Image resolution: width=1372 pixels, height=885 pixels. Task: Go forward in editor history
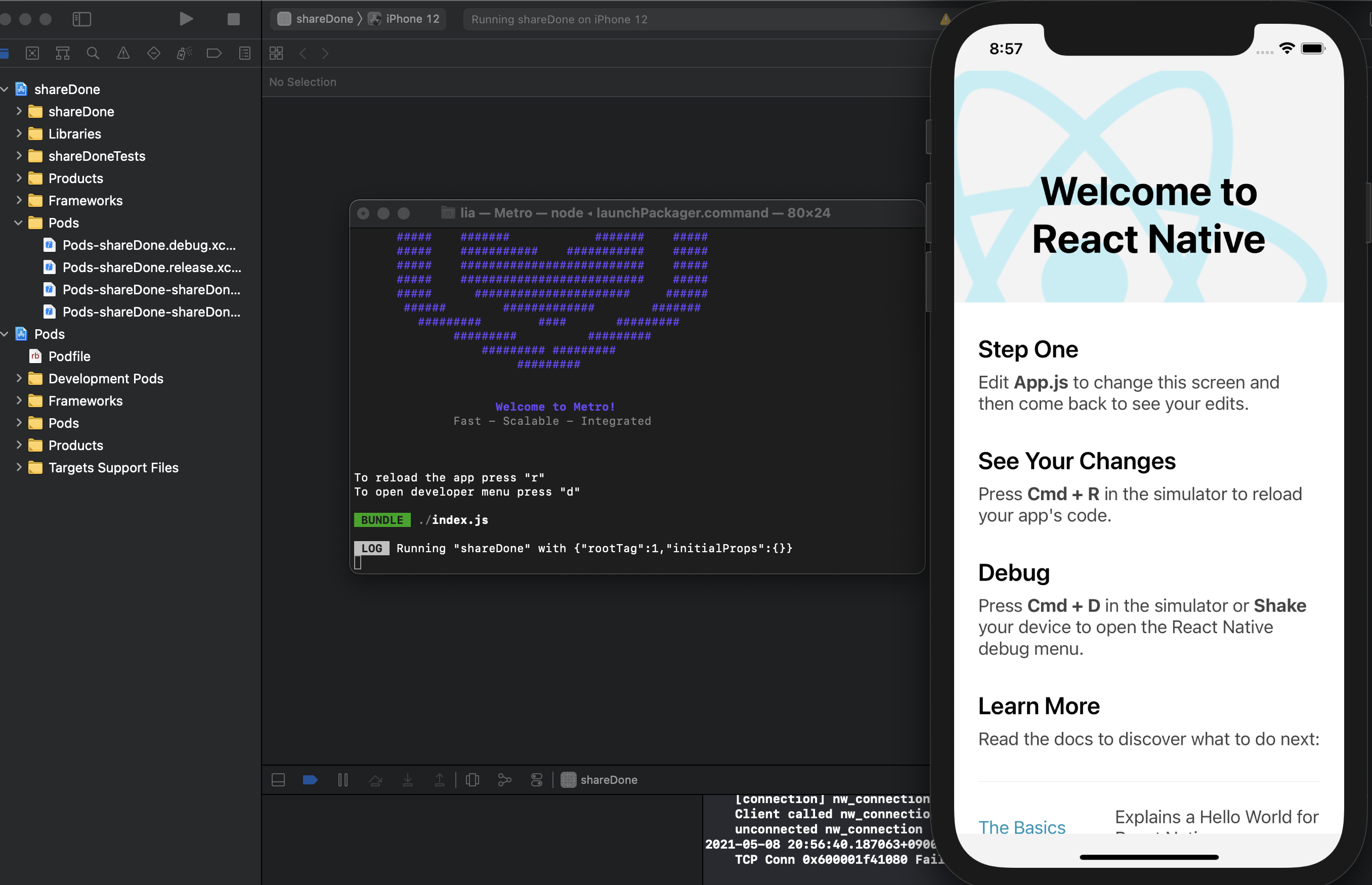click(x=325, y=54)
